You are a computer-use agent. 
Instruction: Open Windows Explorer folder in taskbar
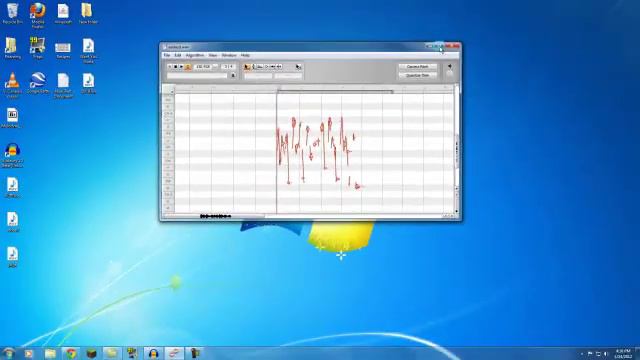(50, 353)
